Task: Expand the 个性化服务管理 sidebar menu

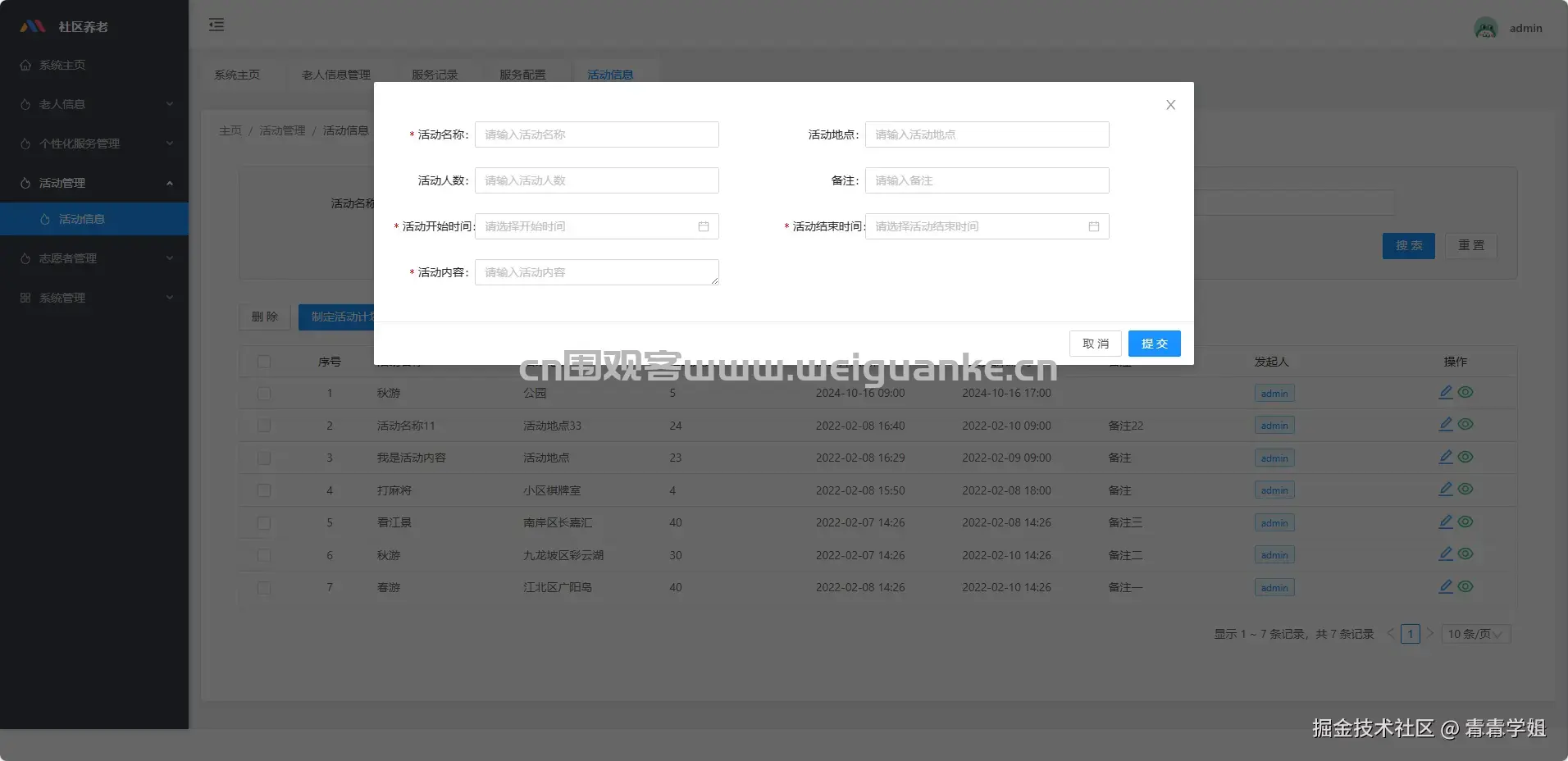Action: [94, 144]
